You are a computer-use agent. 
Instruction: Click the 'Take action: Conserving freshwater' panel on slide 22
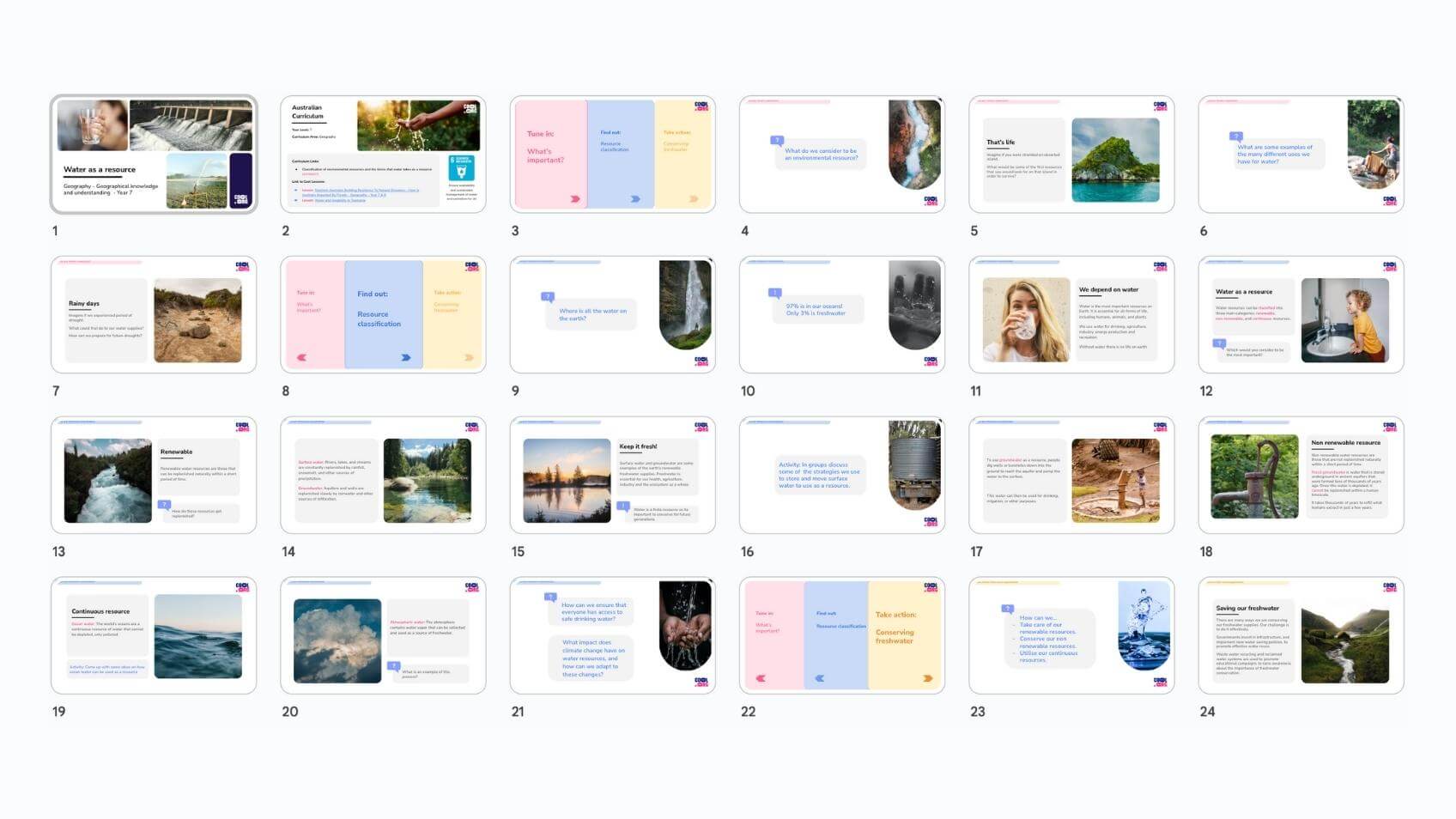[x=904, y=634]
